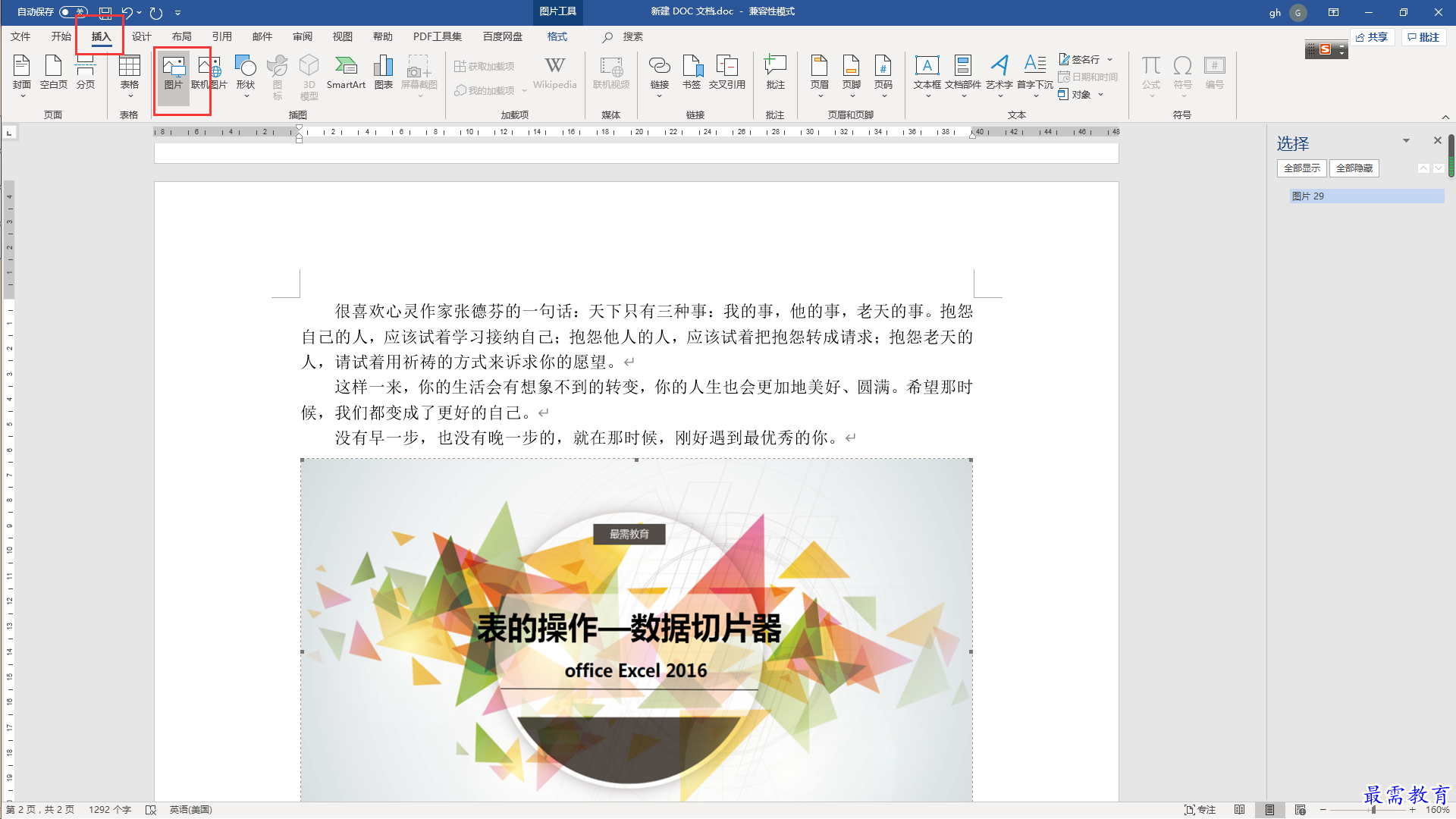
Task: Click the 共享 share button
Action: pos(1372,37)
